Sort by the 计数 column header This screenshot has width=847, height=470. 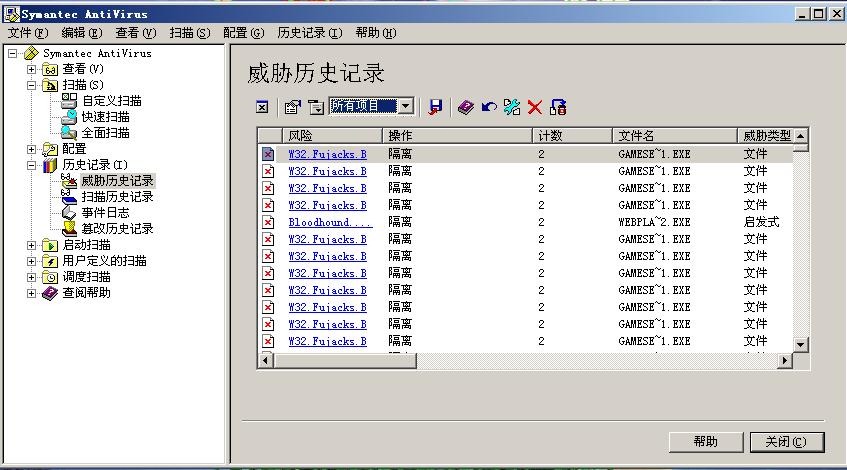point(573,136)
